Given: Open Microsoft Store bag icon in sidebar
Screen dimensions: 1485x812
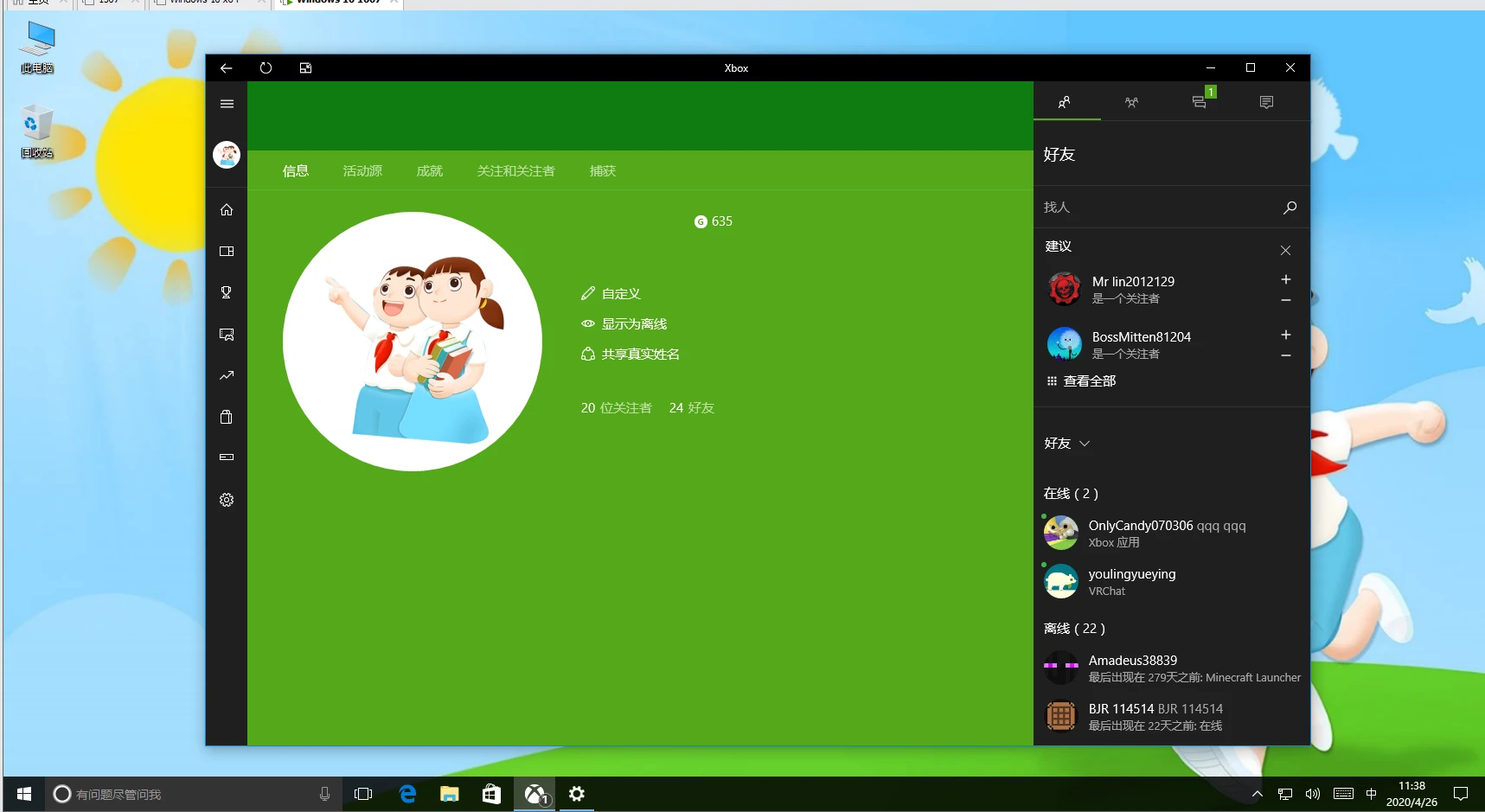Looking at the screenshot, I should click(x=227, y=417).
